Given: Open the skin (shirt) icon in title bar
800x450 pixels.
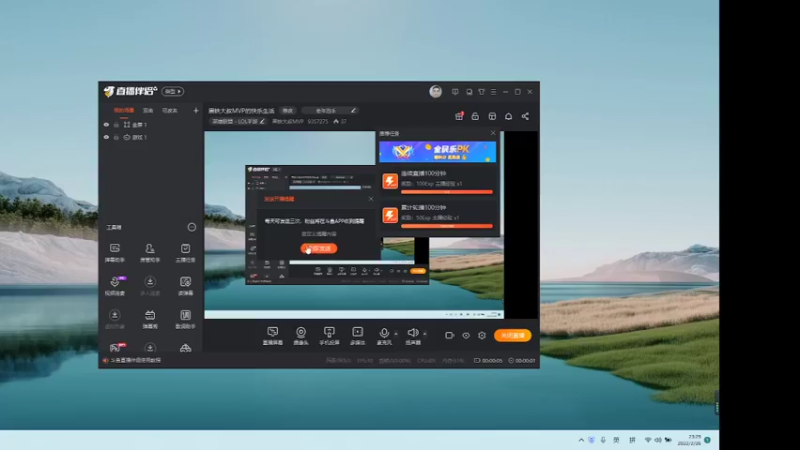Looking at the screenshot, I should 482,92.
